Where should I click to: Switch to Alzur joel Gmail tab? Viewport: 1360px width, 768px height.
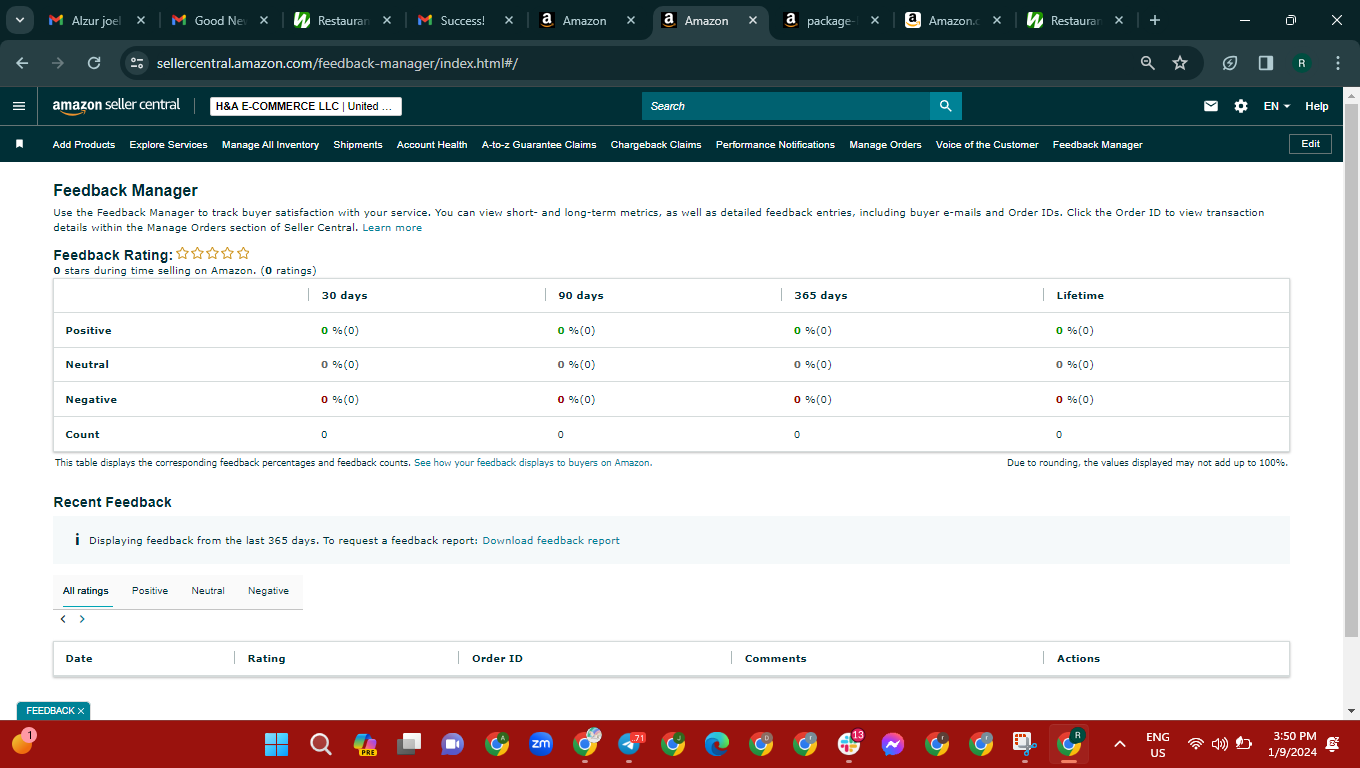tap(99, 20)
